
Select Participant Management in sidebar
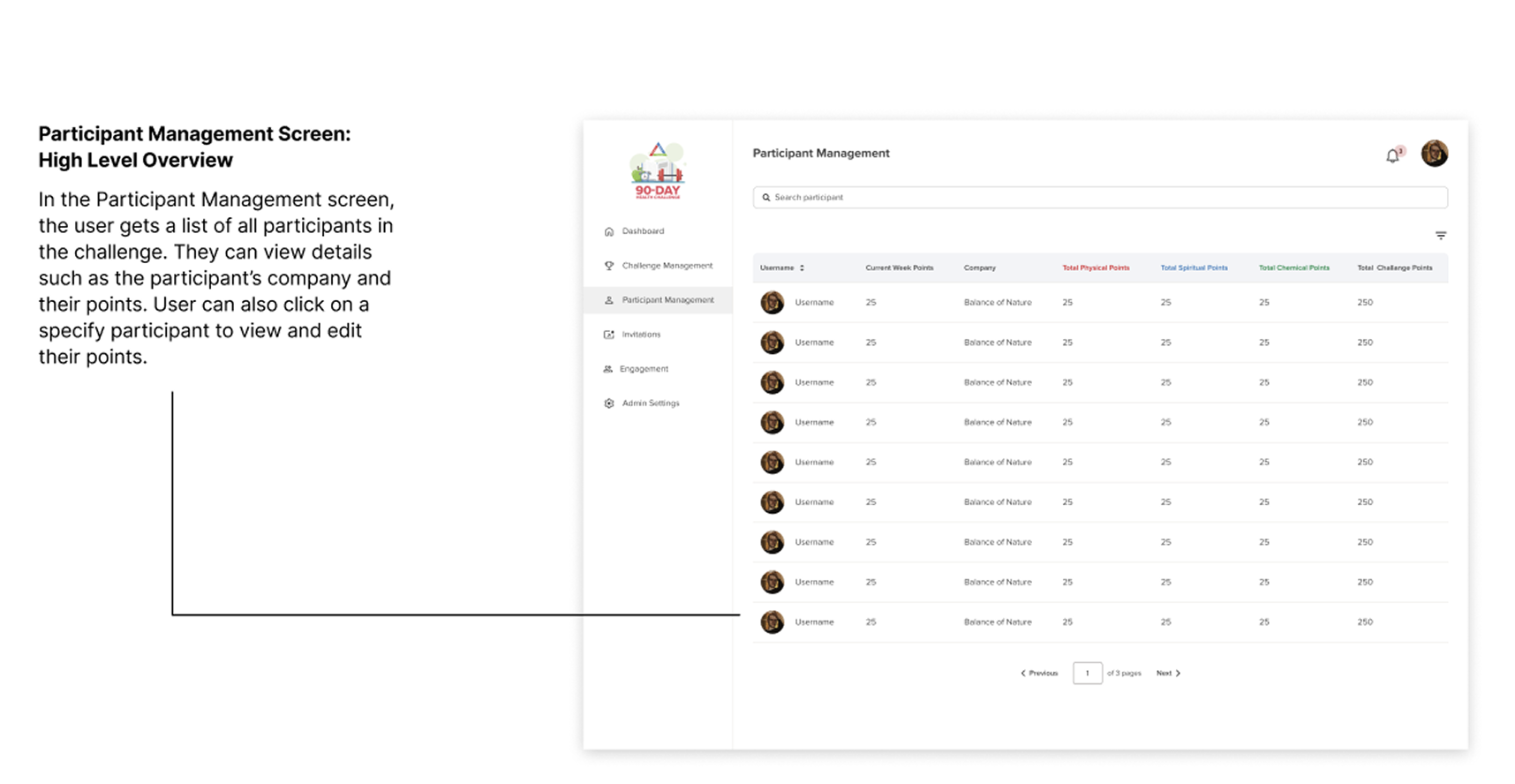tap(667, 300)
